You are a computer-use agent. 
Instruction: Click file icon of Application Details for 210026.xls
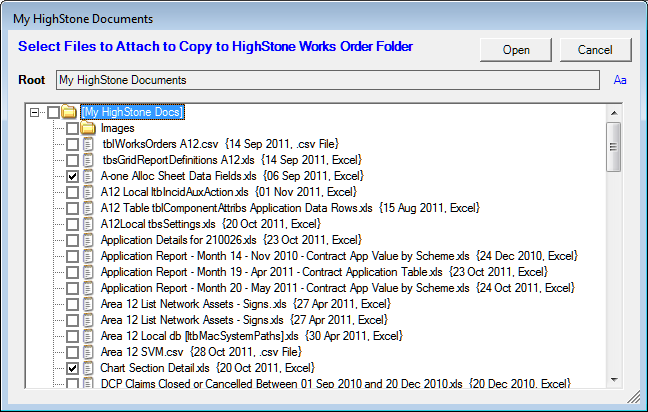pos(88,241)
